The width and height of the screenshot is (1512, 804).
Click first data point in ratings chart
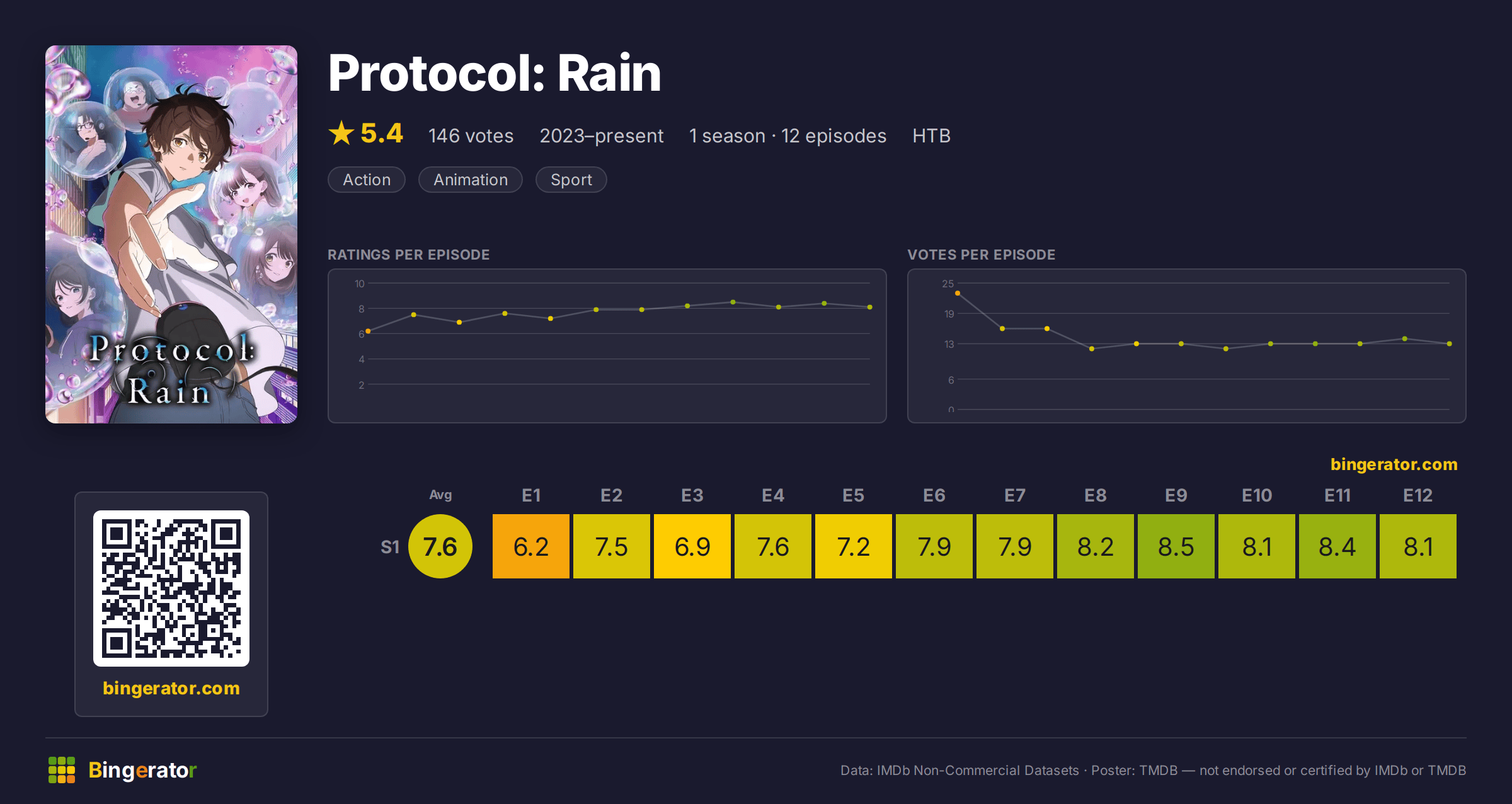point(368,331)
